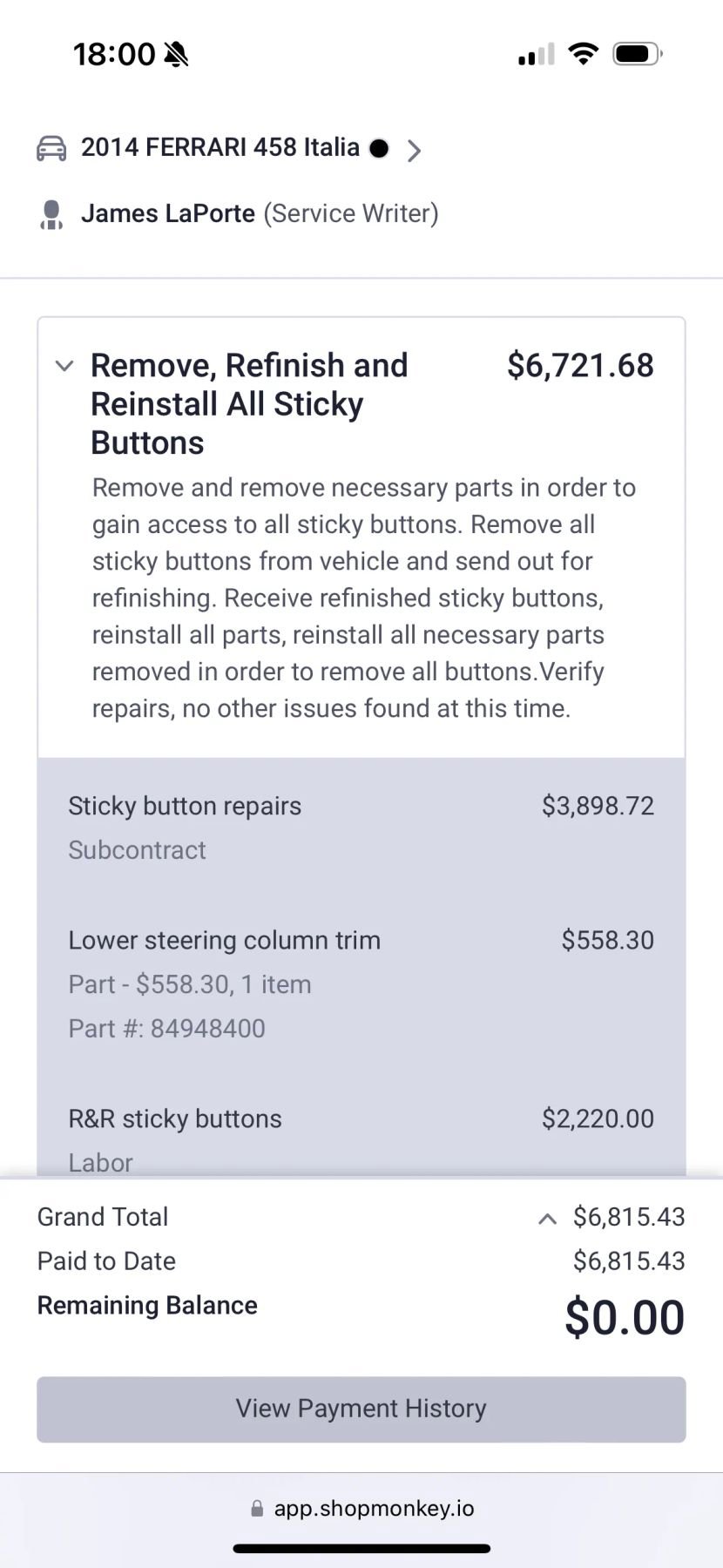The height and width of the screenshot is (1568, 723).
Task: Tap the $0.00 Remaining Balance amount
Action: [x=624, y=1317]
